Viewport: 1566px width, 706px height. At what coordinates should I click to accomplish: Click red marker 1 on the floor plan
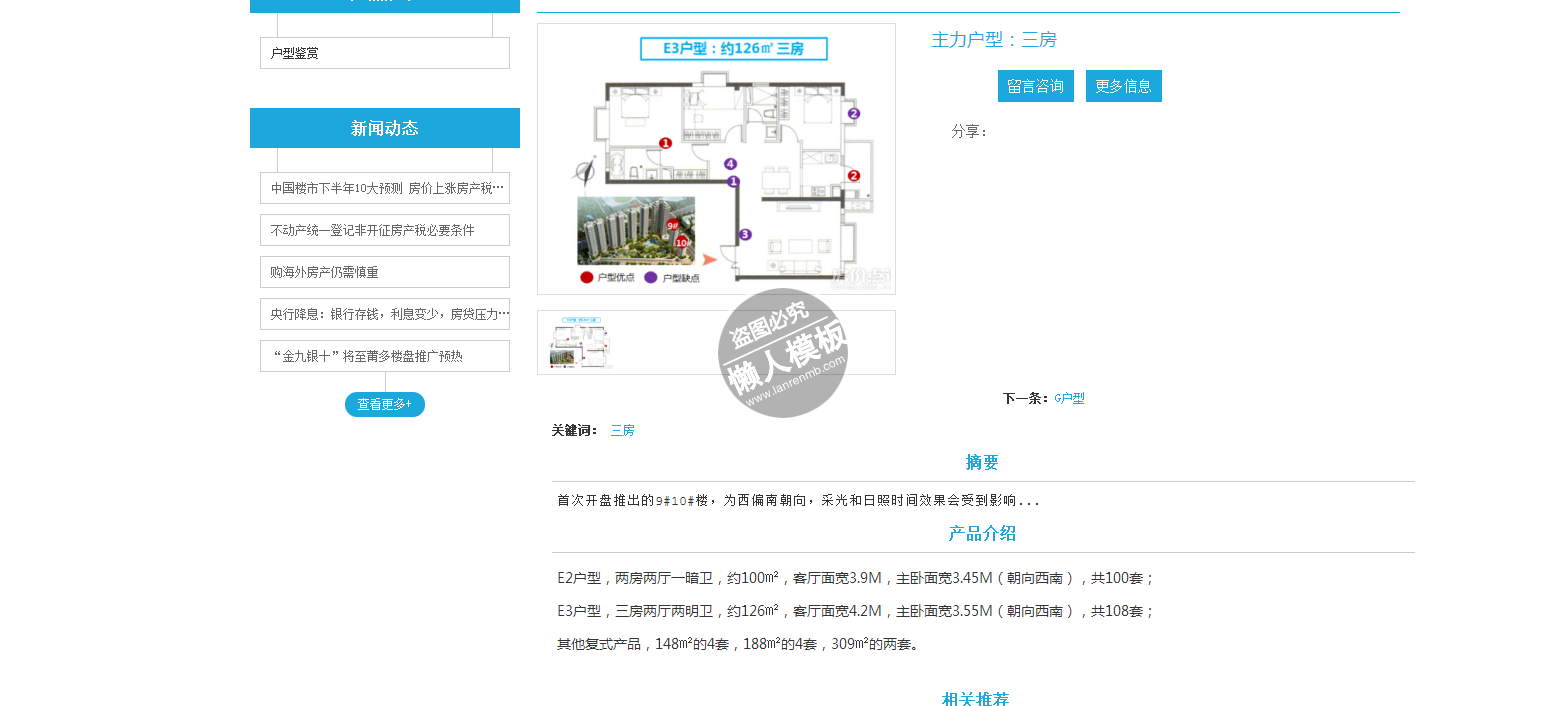tap(665, 143)
